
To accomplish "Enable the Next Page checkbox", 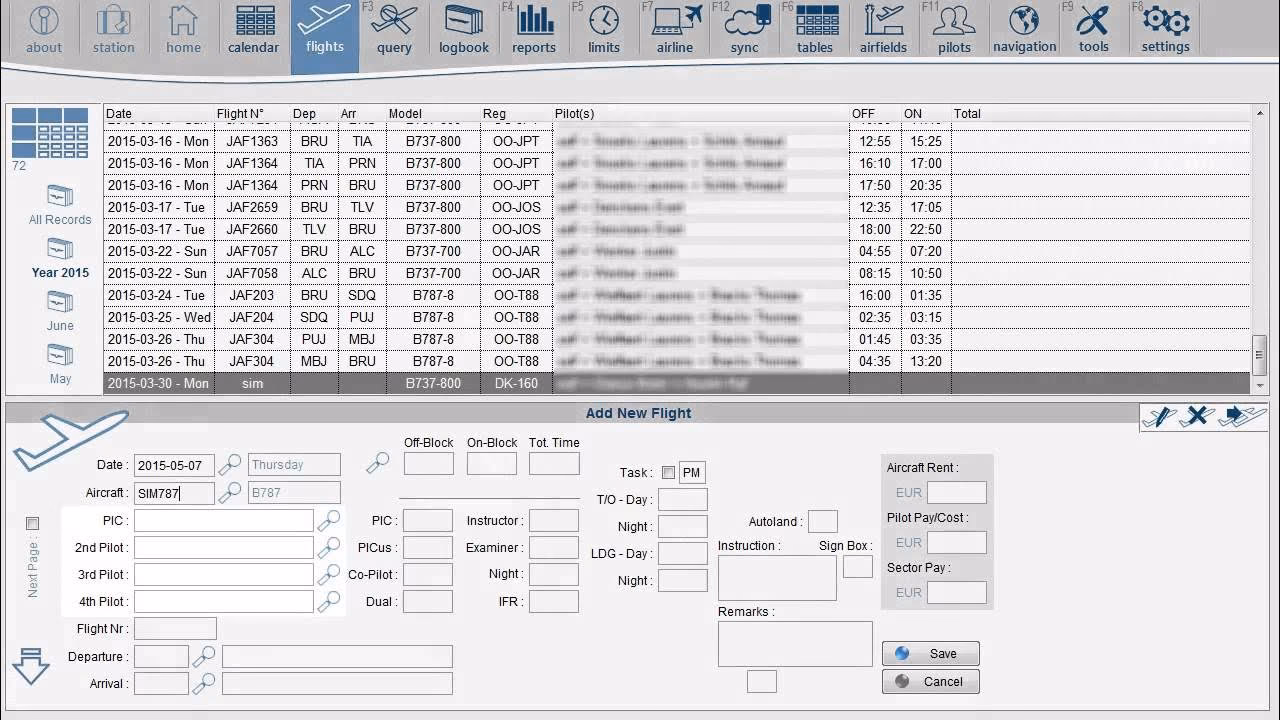I will [32, 523].
